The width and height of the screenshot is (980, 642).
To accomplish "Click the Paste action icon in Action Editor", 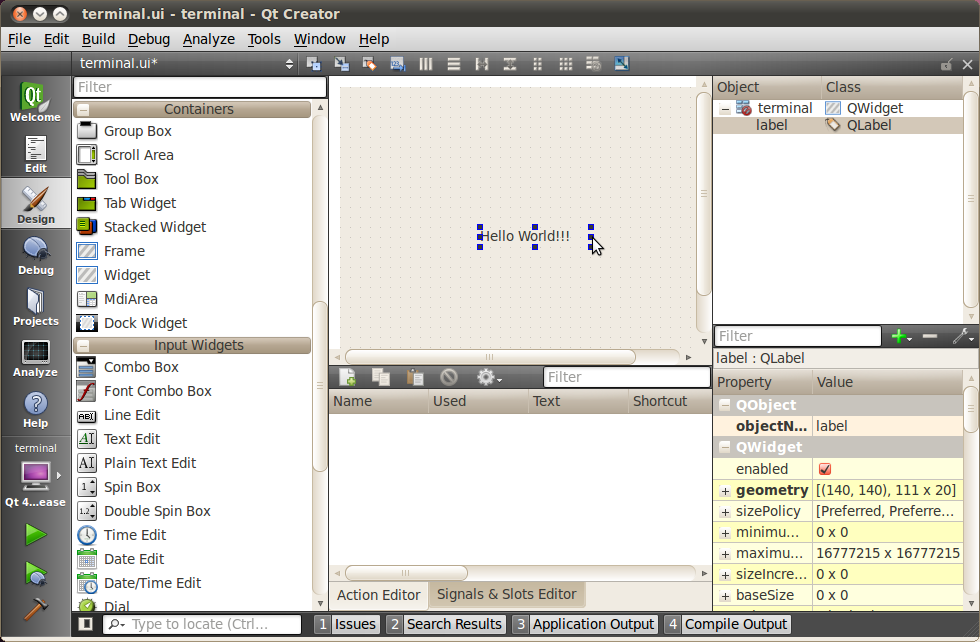I will 414,377.
